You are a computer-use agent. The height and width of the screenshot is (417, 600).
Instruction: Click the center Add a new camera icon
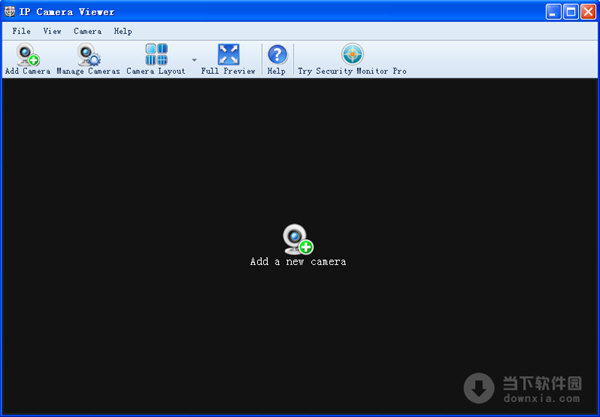(298, 239)
